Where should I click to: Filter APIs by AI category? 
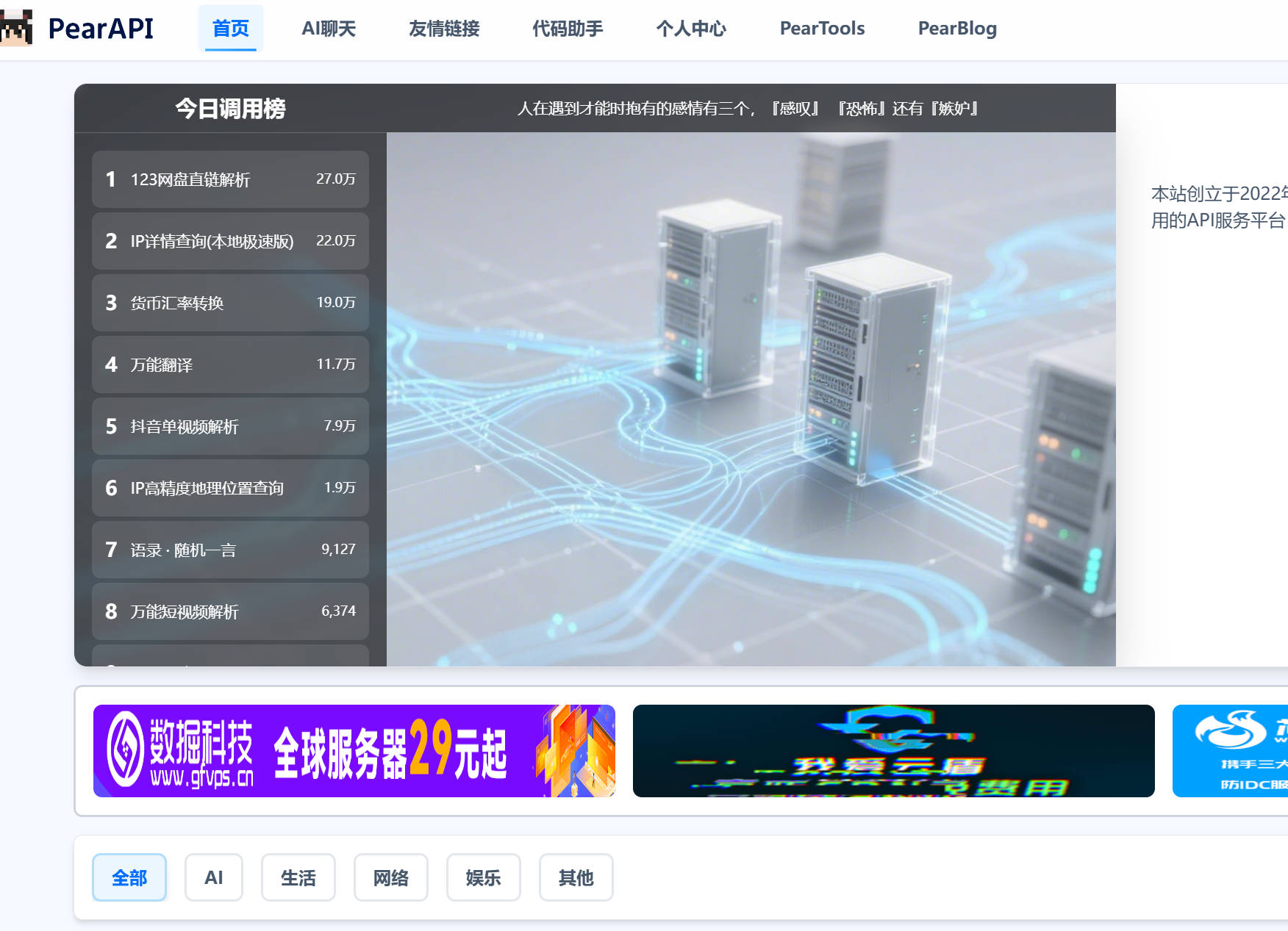pos(213,877)
